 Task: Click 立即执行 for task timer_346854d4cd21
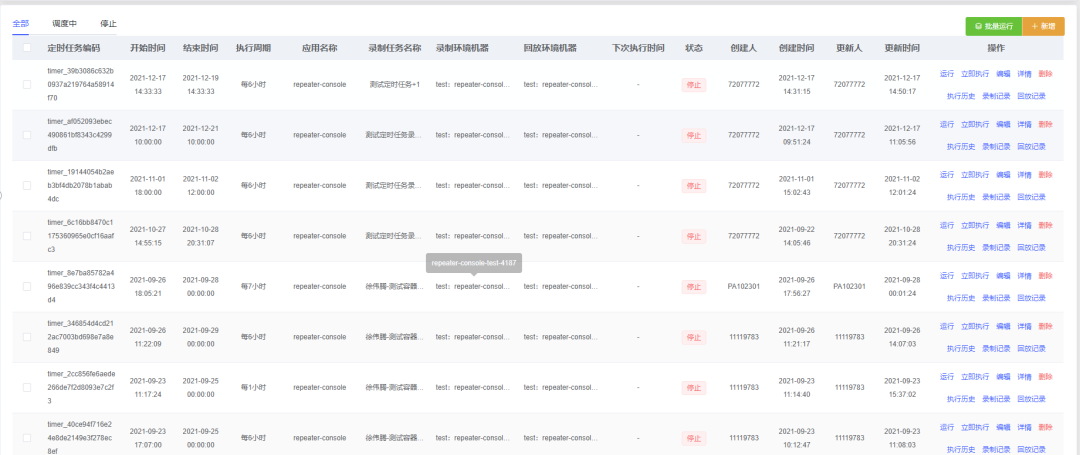pyautogui.click(x=975, y=326)
